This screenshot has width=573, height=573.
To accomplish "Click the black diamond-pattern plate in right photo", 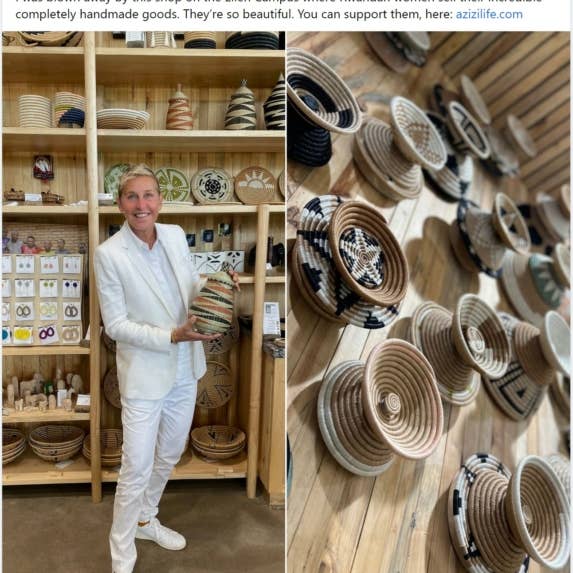I will click(513, 391).
